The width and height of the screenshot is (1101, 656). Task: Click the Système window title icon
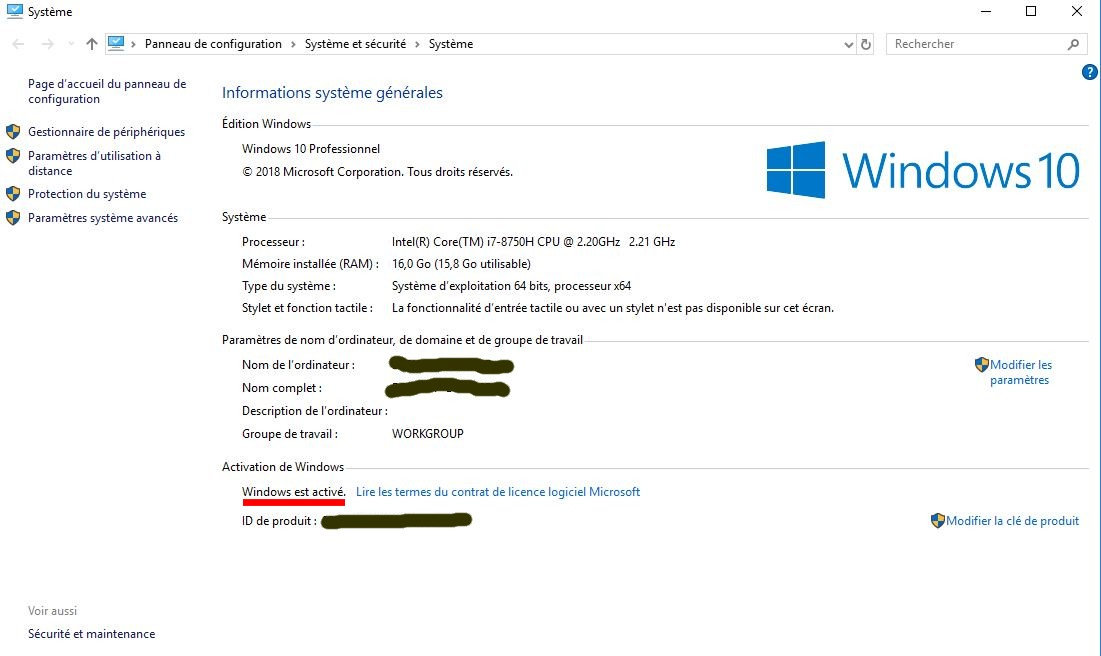pyautogui.click(x=14, y=11)
